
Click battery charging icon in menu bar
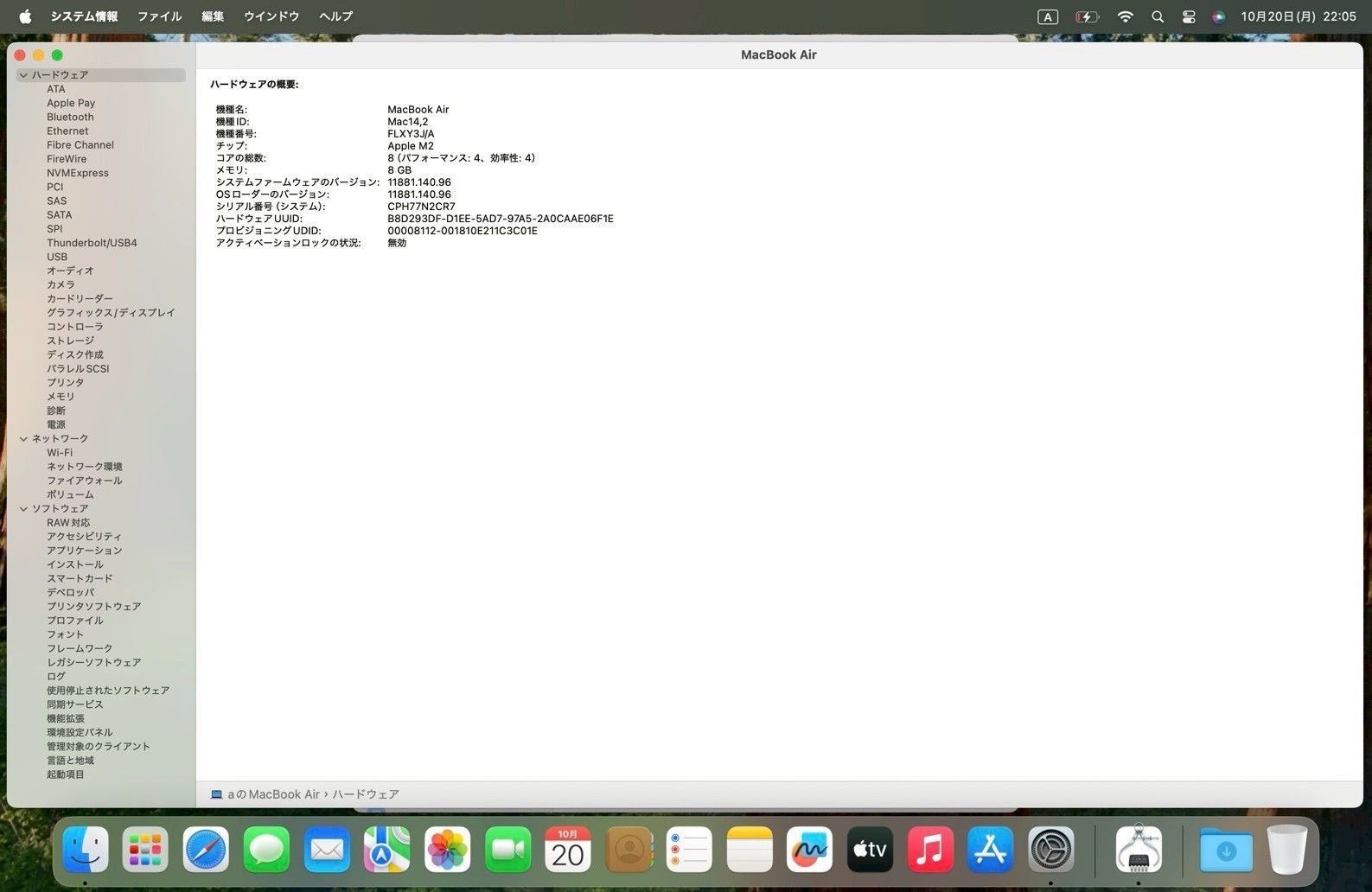pos(1087,16)
